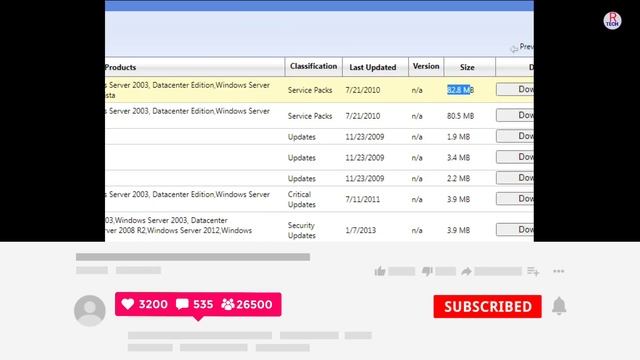Screen dimensions: 640x360
Task: Click the thumbs down dislike icon
Action: tap(427, 271)
